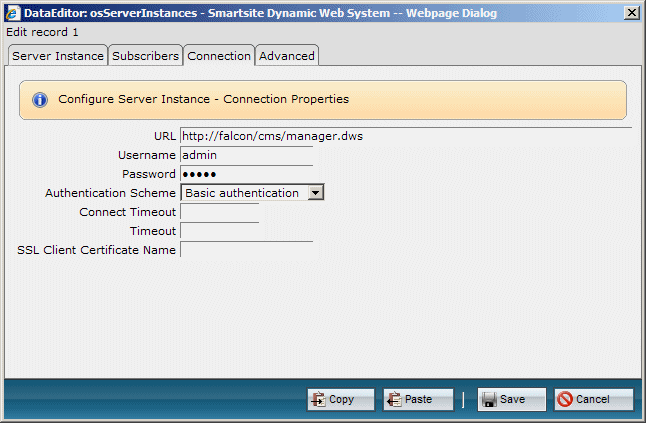The image size is (646, 423).
Task: Select the Connection tab
Action: pos(219,56)
